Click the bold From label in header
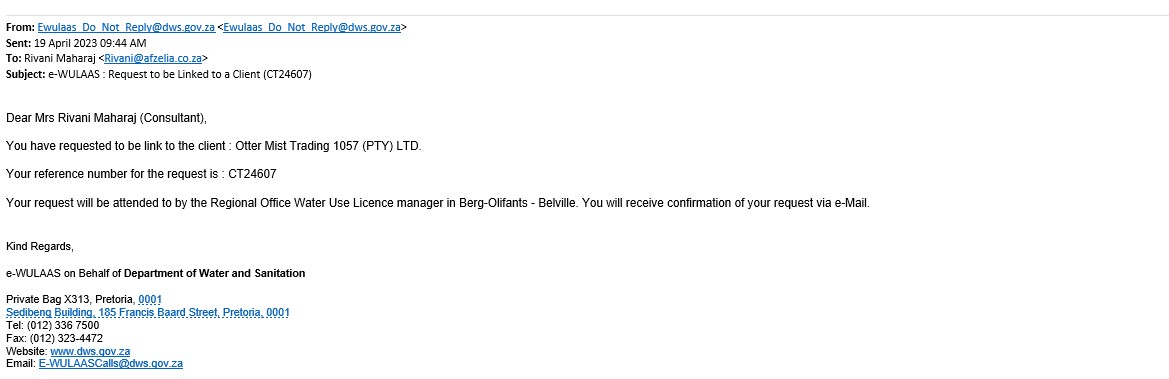 point(20,28)
